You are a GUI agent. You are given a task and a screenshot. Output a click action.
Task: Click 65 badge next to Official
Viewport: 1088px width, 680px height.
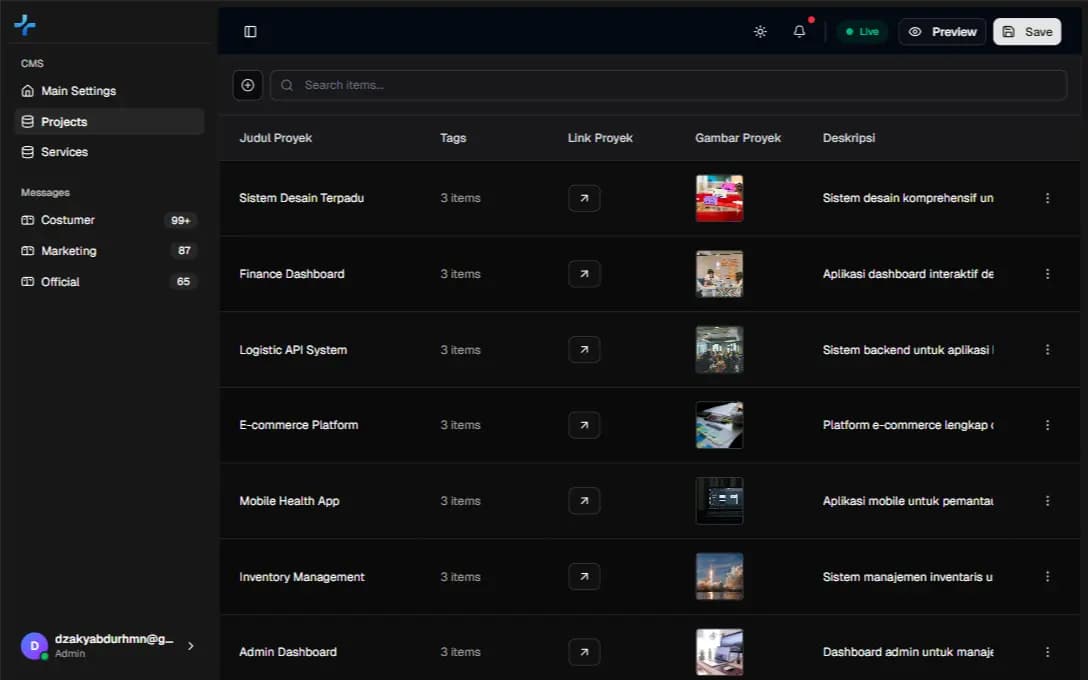183,282
